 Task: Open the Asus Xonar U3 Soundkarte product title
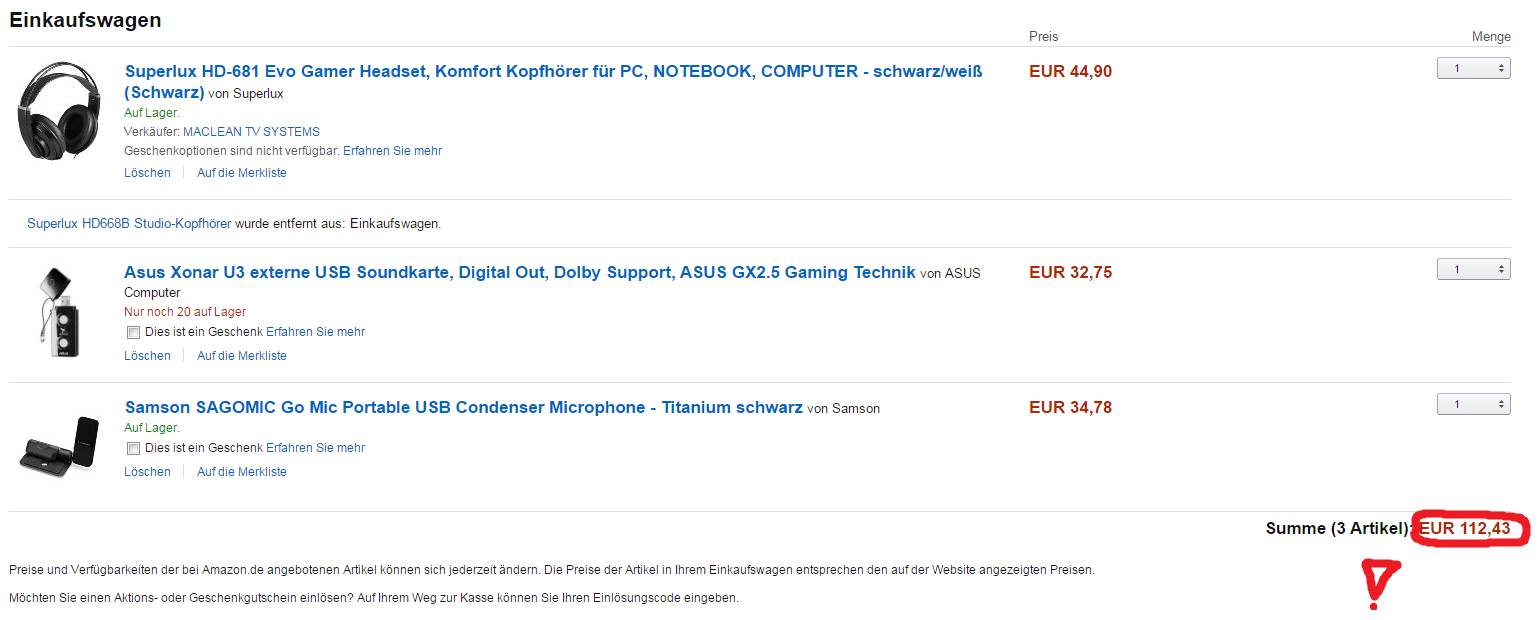tap(519, 272)
